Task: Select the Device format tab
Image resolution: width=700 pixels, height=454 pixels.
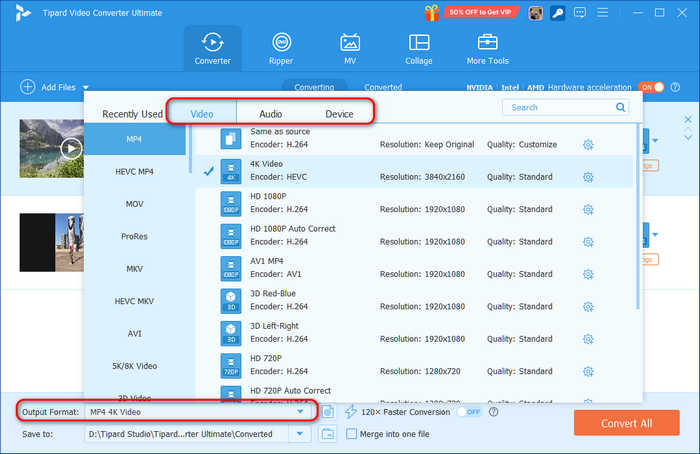Action: (339, 114)
